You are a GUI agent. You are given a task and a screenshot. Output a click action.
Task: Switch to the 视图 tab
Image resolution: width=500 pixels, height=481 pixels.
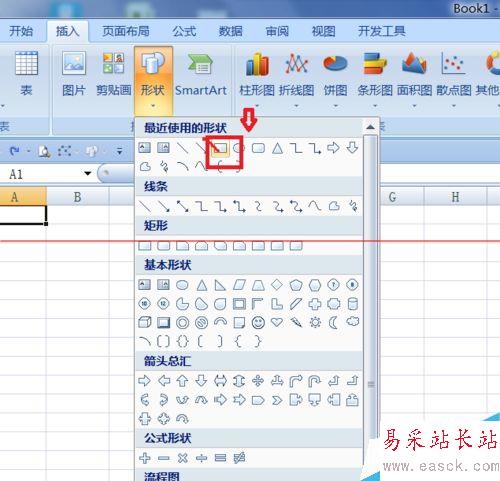click(x=323, y=31)
